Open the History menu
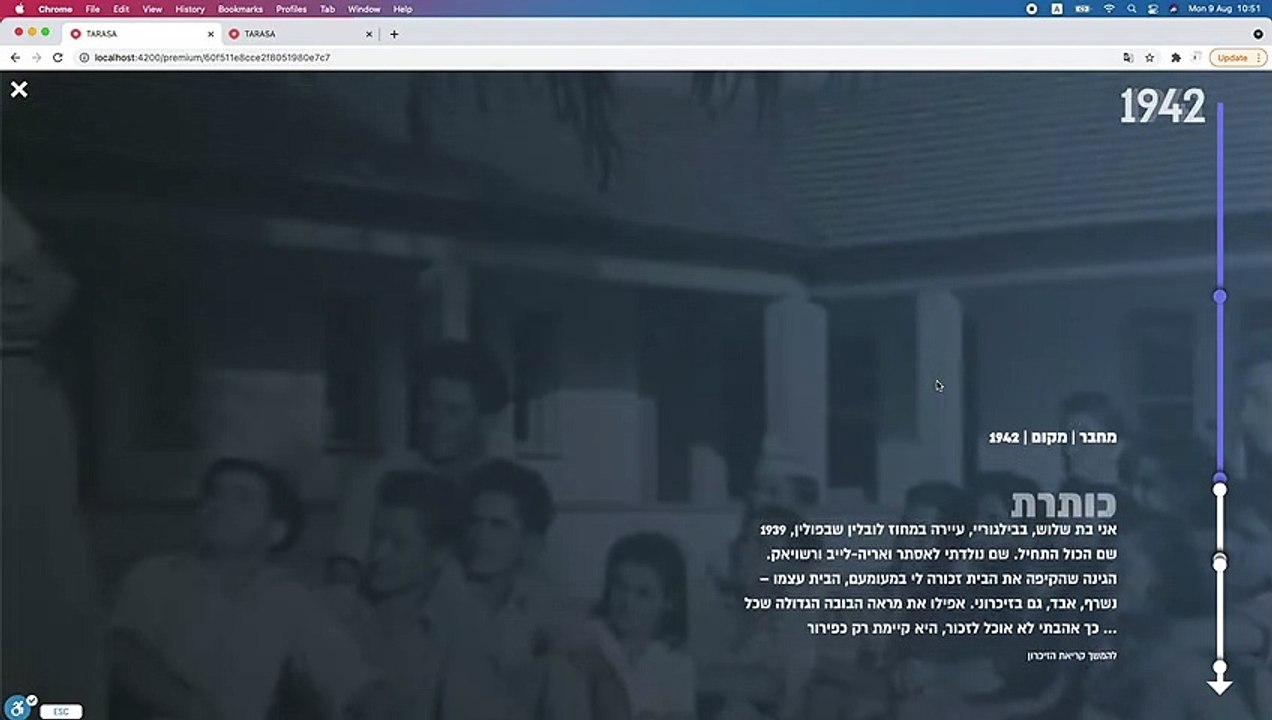 click(190, 9)
